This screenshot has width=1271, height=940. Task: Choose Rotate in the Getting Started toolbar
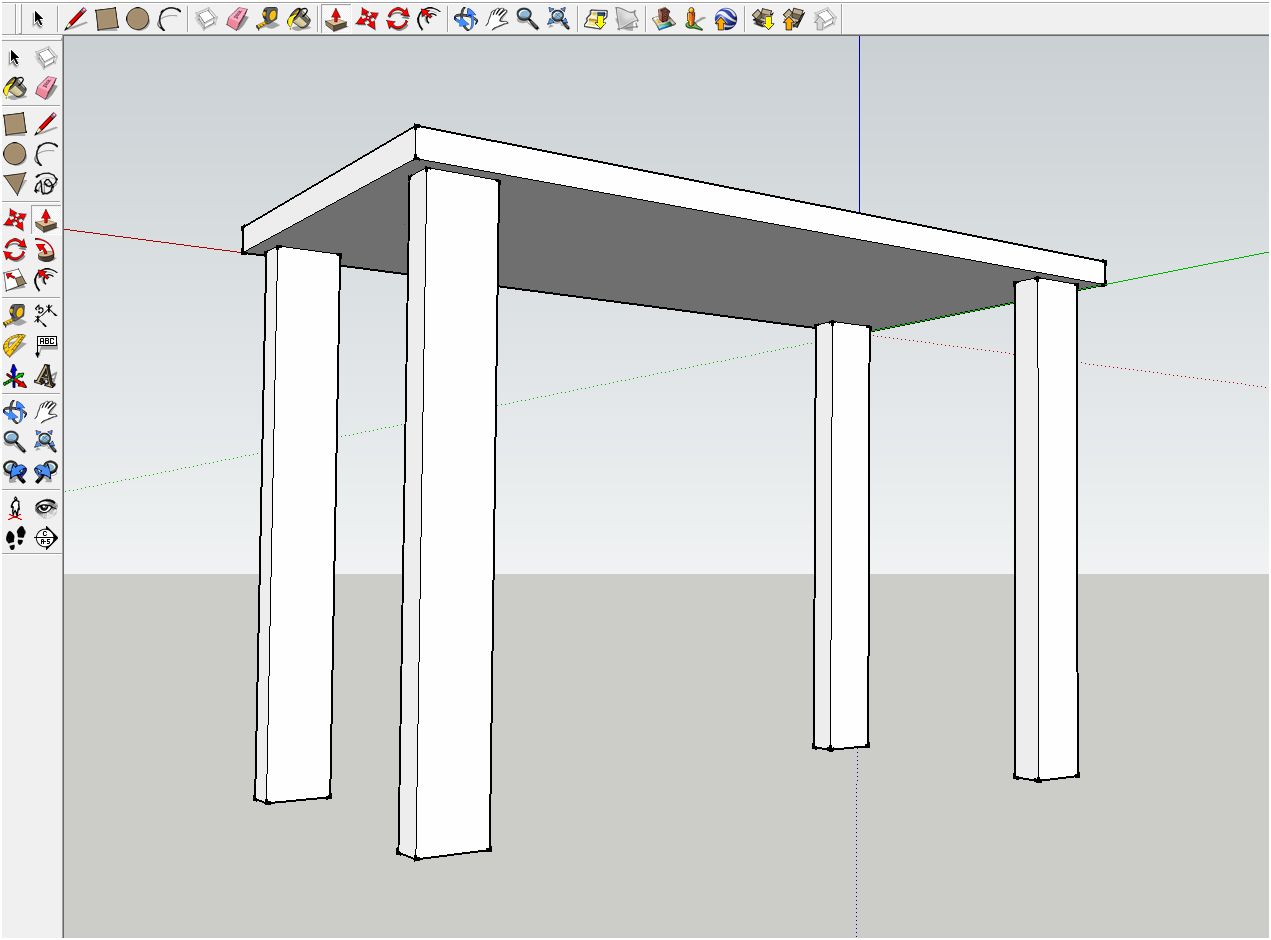coord(398,19)
